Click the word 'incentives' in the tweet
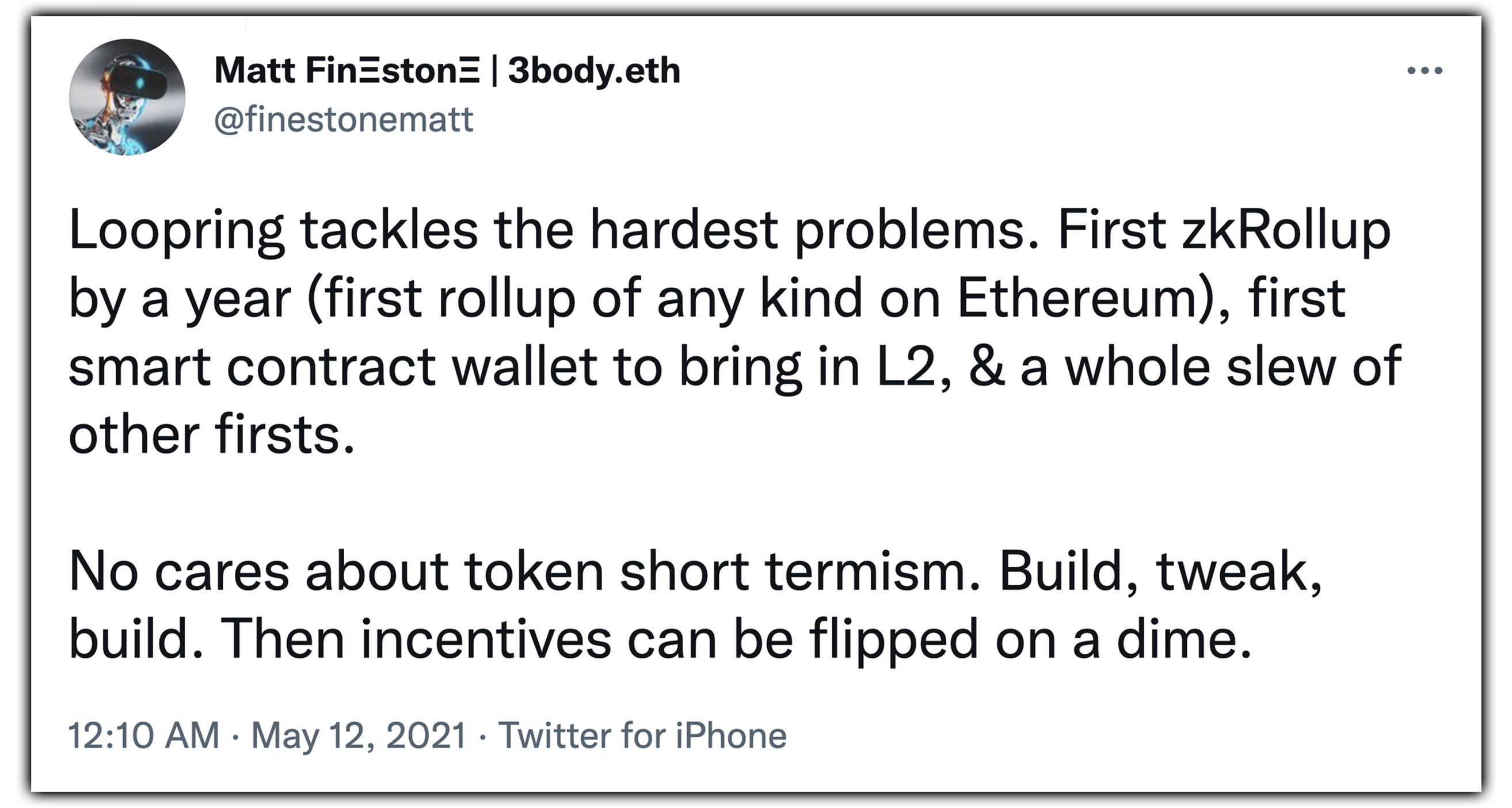Image resolution: width=1512 pixels, height=808 pixels. (x=486, y=639)
